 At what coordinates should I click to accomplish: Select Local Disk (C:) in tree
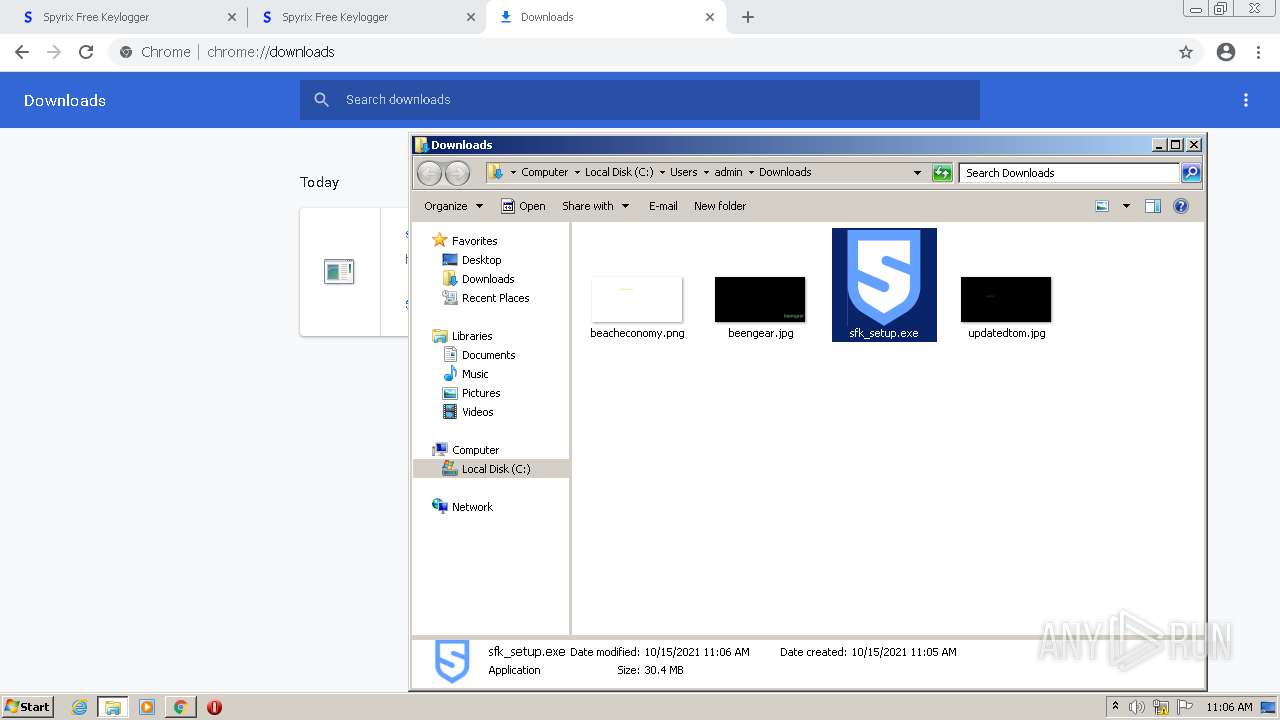click(x=495, y=469)
